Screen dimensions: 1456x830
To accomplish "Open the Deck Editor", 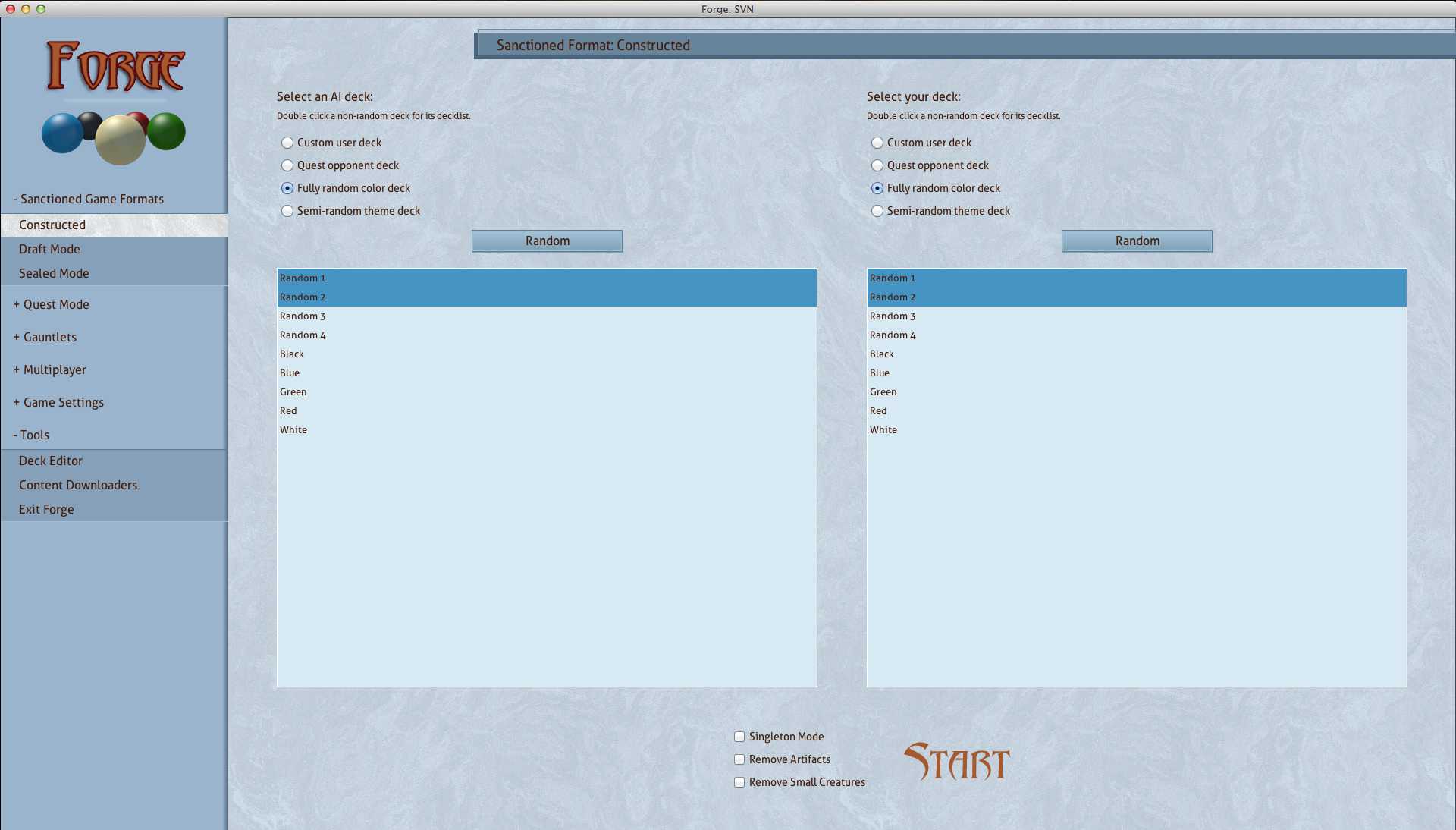I will [51, 461].
